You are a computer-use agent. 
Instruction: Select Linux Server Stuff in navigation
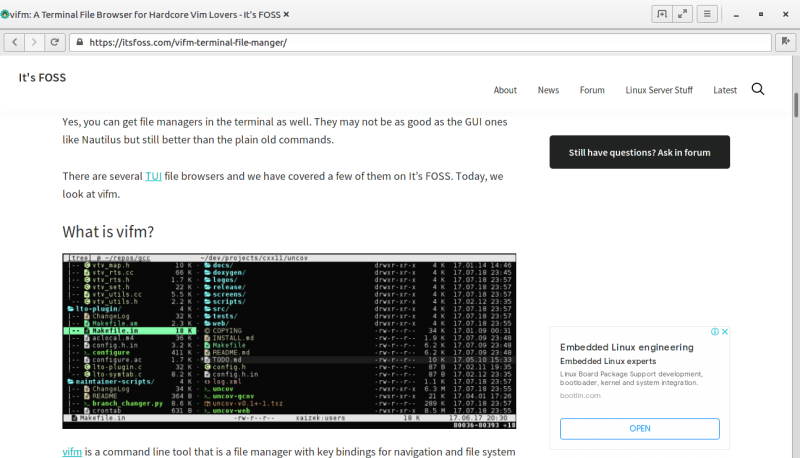coord(658,90)
